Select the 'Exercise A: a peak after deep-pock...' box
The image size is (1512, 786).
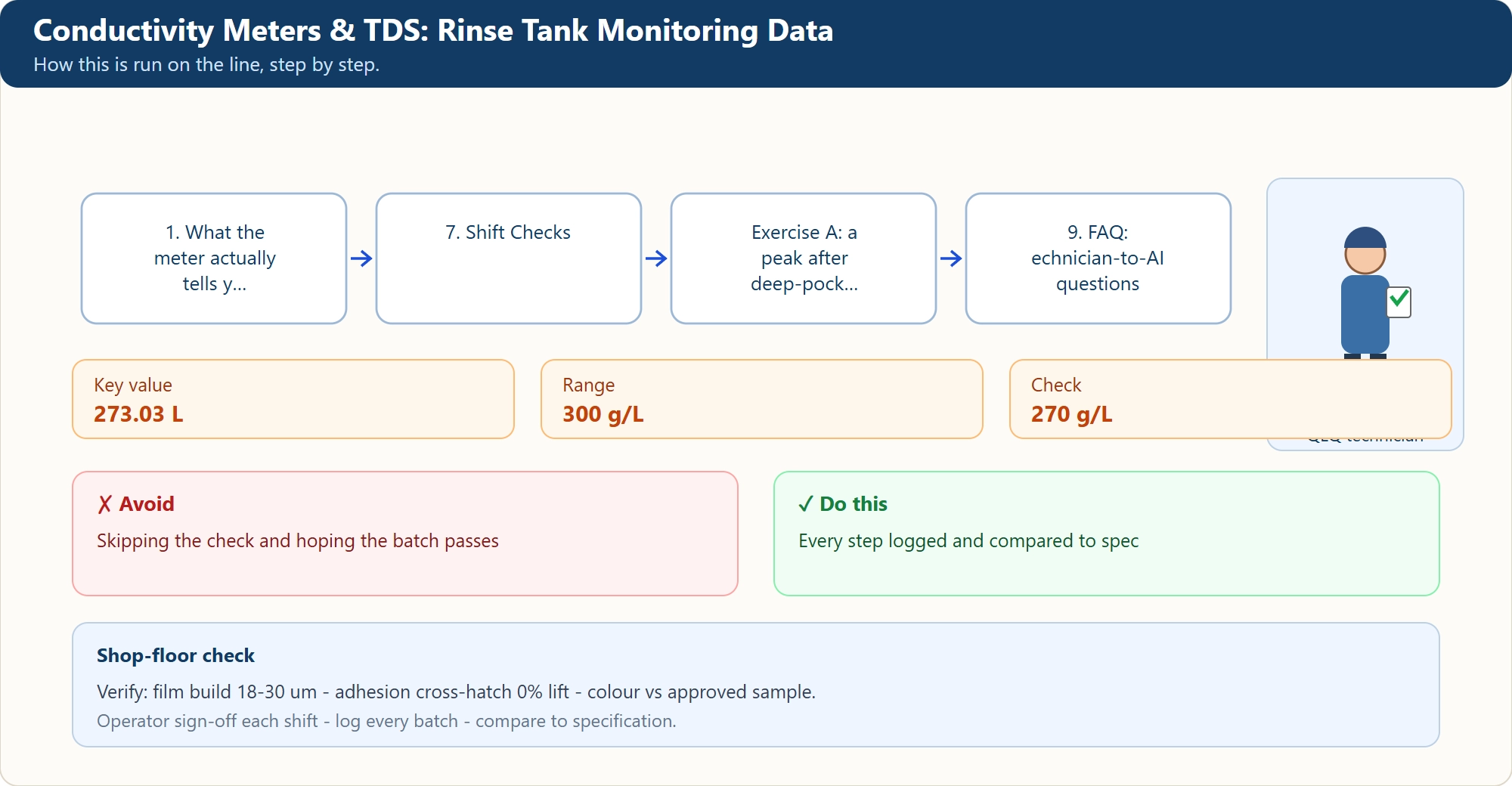point(804,258)
